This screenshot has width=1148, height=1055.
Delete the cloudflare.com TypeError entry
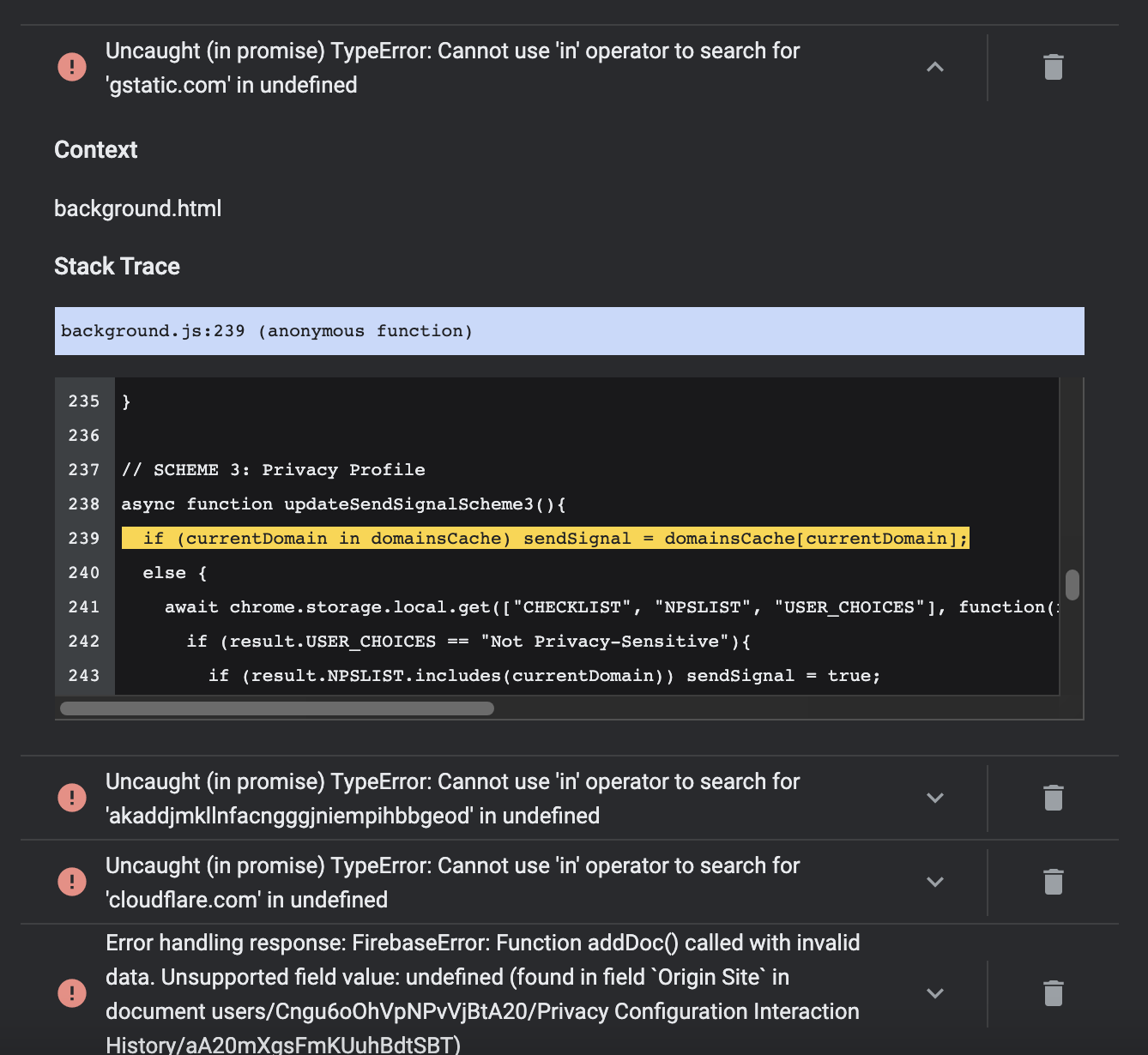pyautogui.click(x=1054, y=882)
